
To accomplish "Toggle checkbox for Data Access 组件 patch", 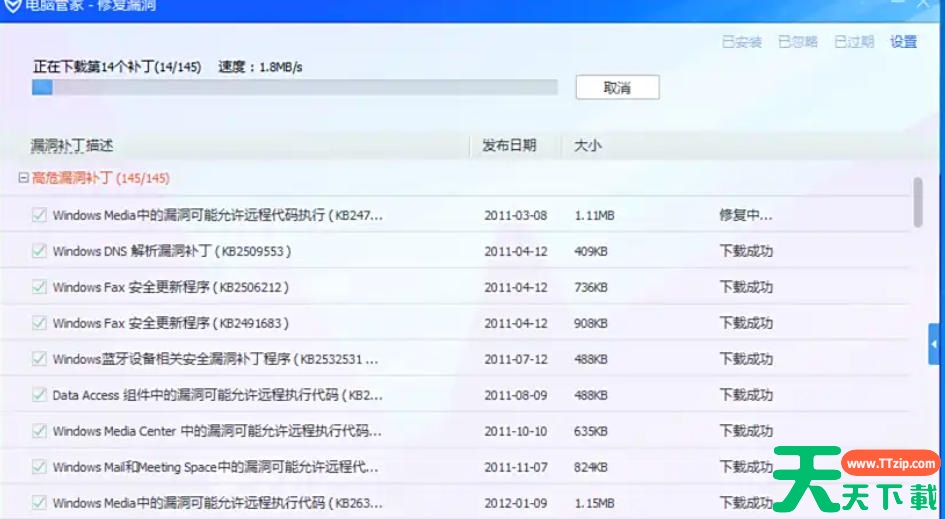I will (39, 395).
